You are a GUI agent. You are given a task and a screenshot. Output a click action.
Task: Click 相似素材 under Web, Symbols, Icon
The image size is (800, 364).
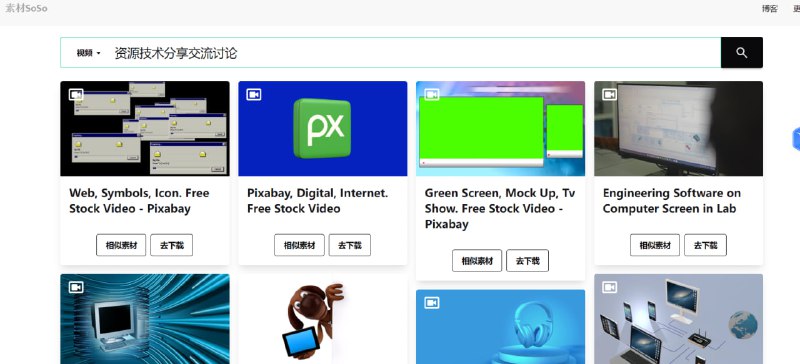[x=121, y=245]
